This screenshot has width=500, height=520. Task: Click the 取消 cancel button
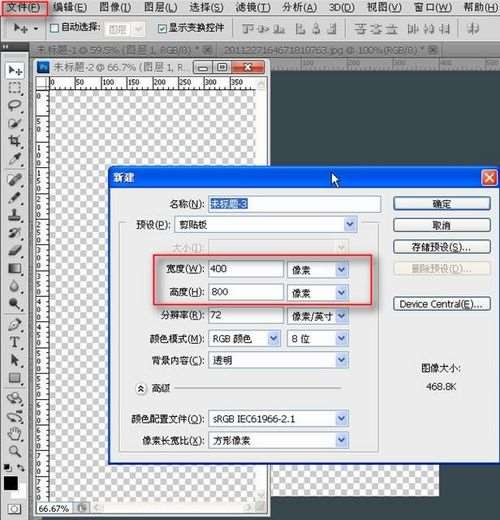point(442,225)
